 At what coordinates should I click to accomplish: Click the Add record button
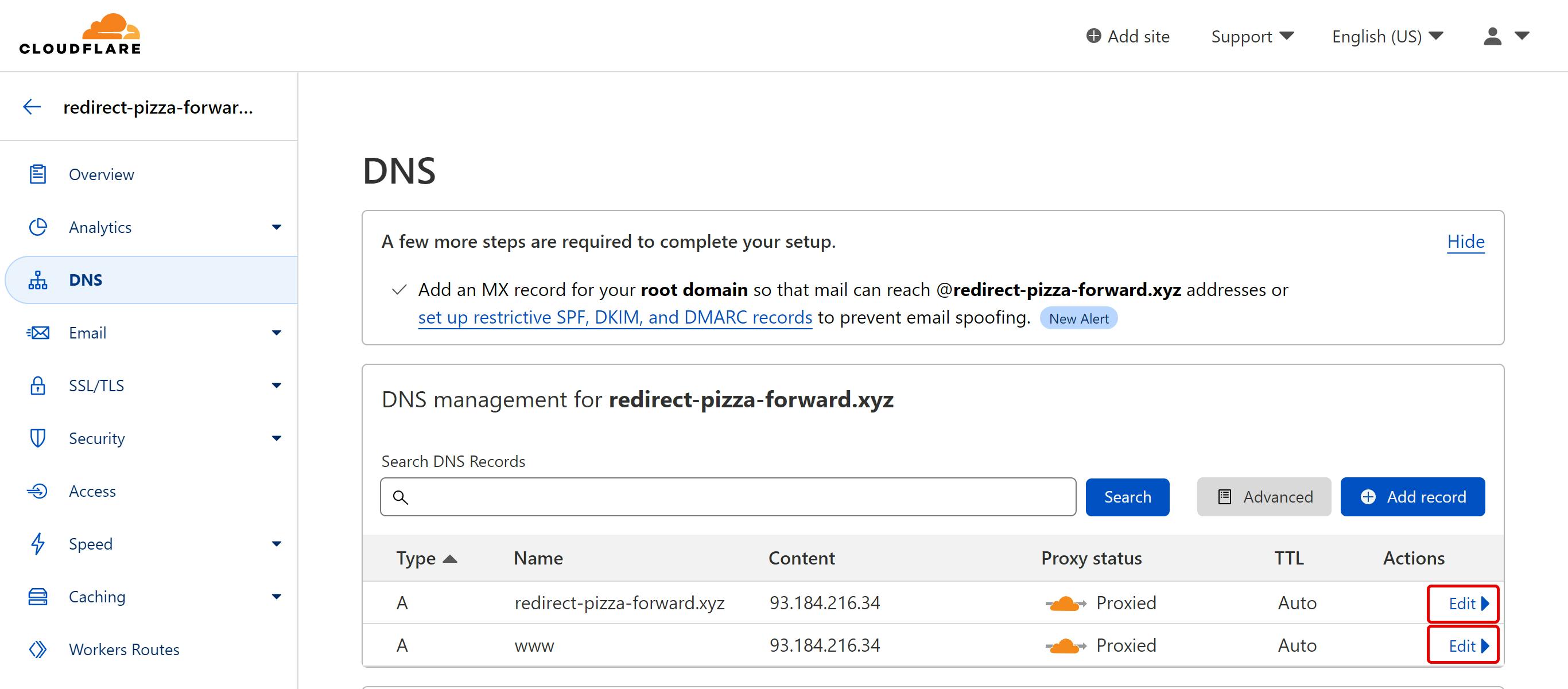point(1412,497)
